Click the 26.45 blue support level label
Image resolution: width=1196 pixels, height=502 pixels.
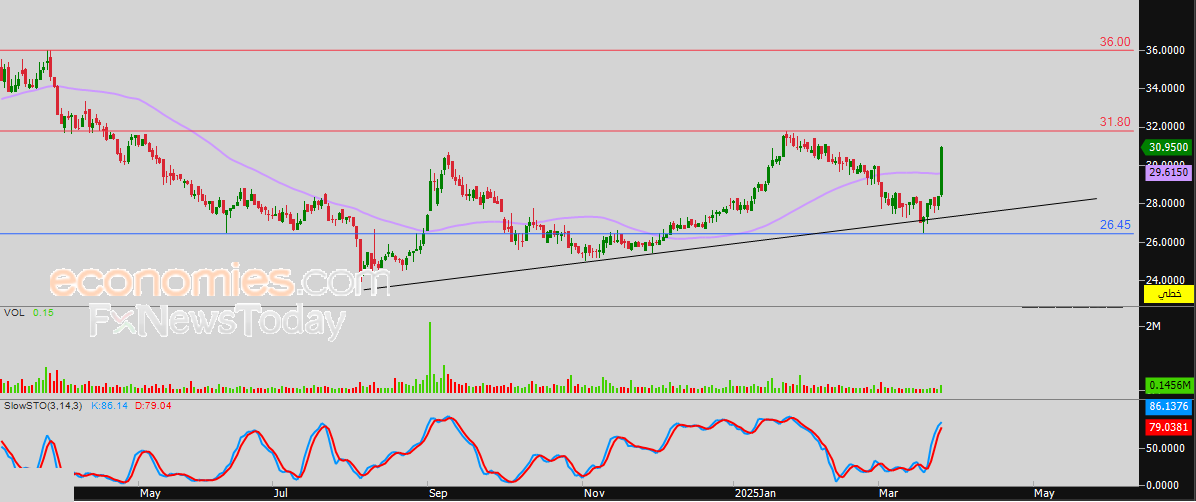point(1115,225)
